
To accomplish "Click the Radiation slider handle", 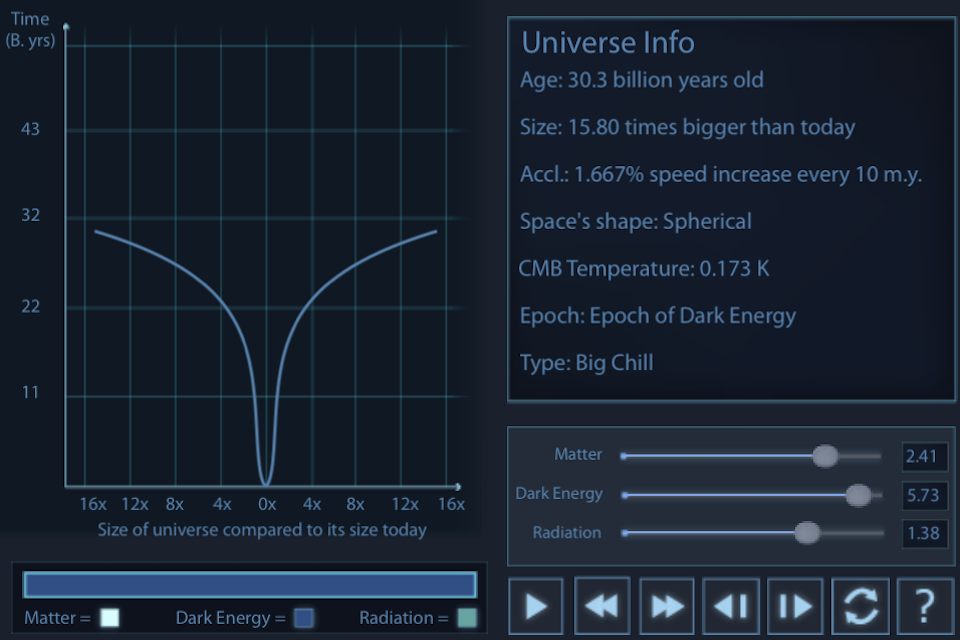I will click(807, 533).
